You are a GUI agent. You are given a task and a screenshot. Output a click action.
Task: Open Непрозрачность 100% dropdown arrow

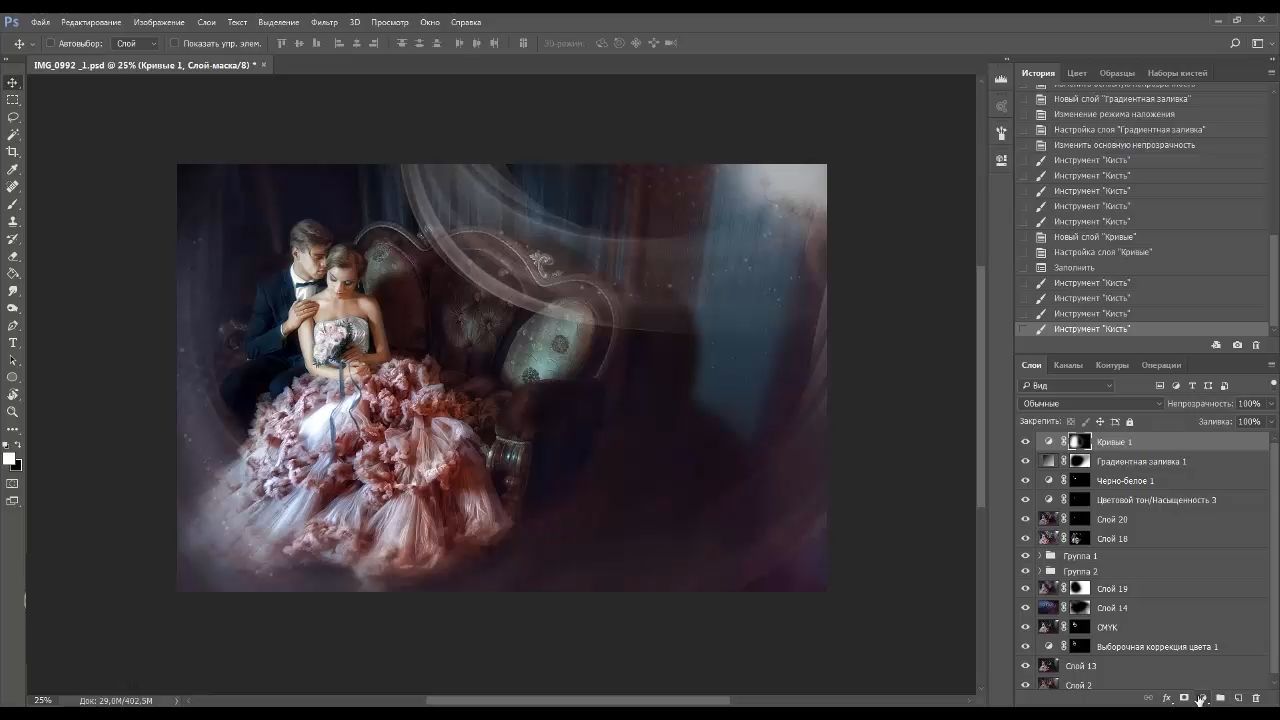pyautogui.click(x=1271, y=404)
